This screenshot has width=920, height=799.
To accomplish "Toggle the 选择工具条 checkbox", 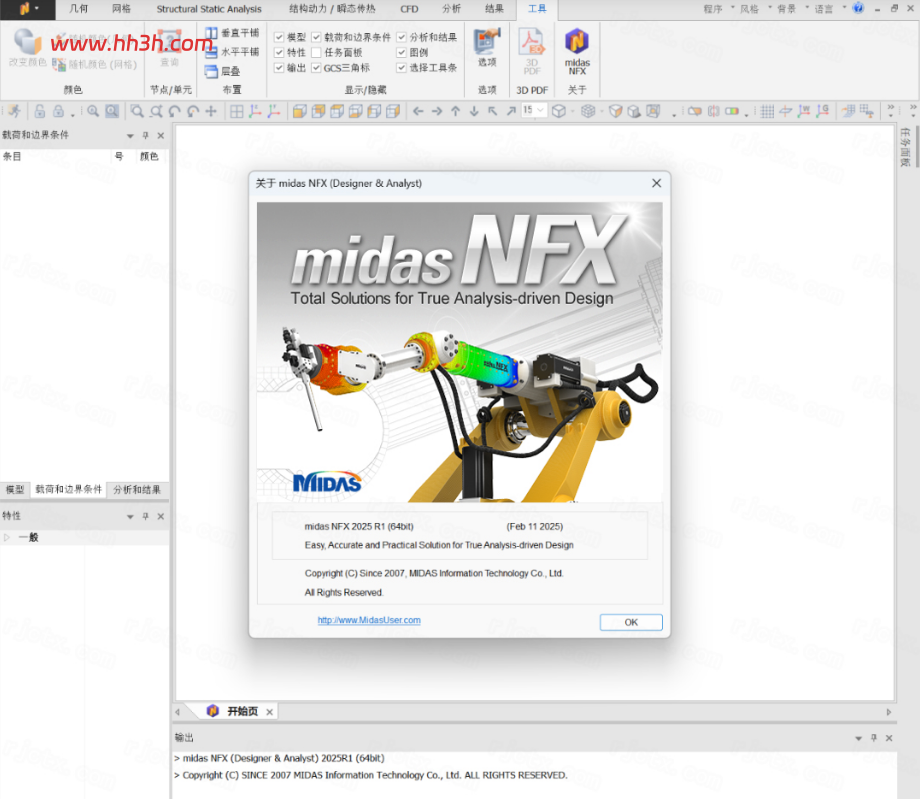I will click(x=401, y=67).
